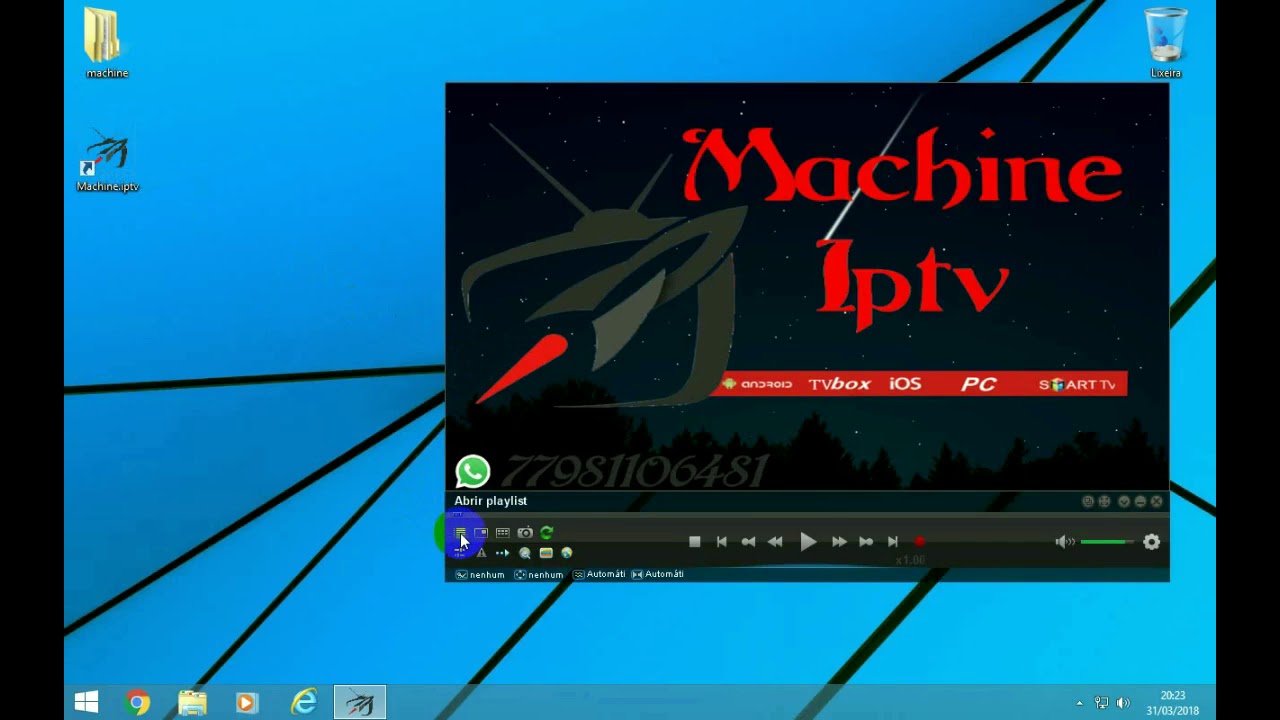This screenshot has width=1280, height=720.
Task: Open the equalizer adjustment sliders icon
Action: point(460,553)
